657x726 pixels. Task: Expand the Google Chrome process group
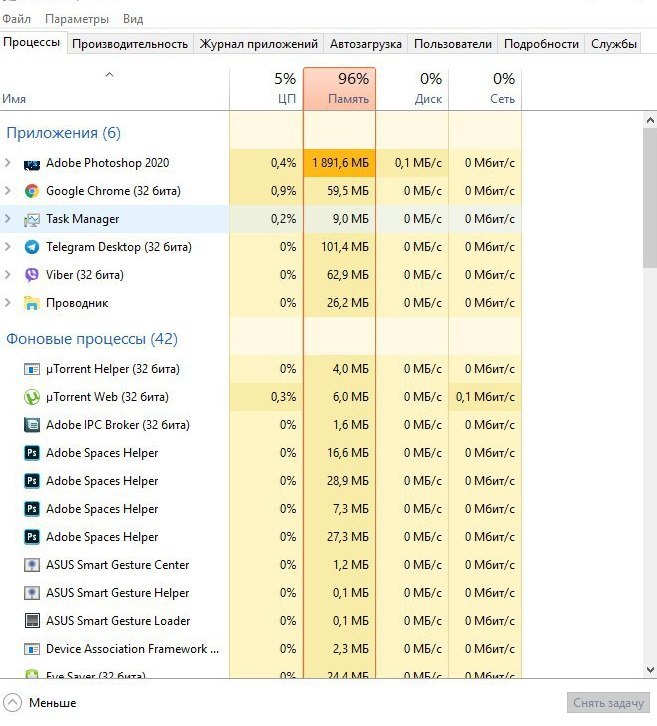(x=7, y=190)
